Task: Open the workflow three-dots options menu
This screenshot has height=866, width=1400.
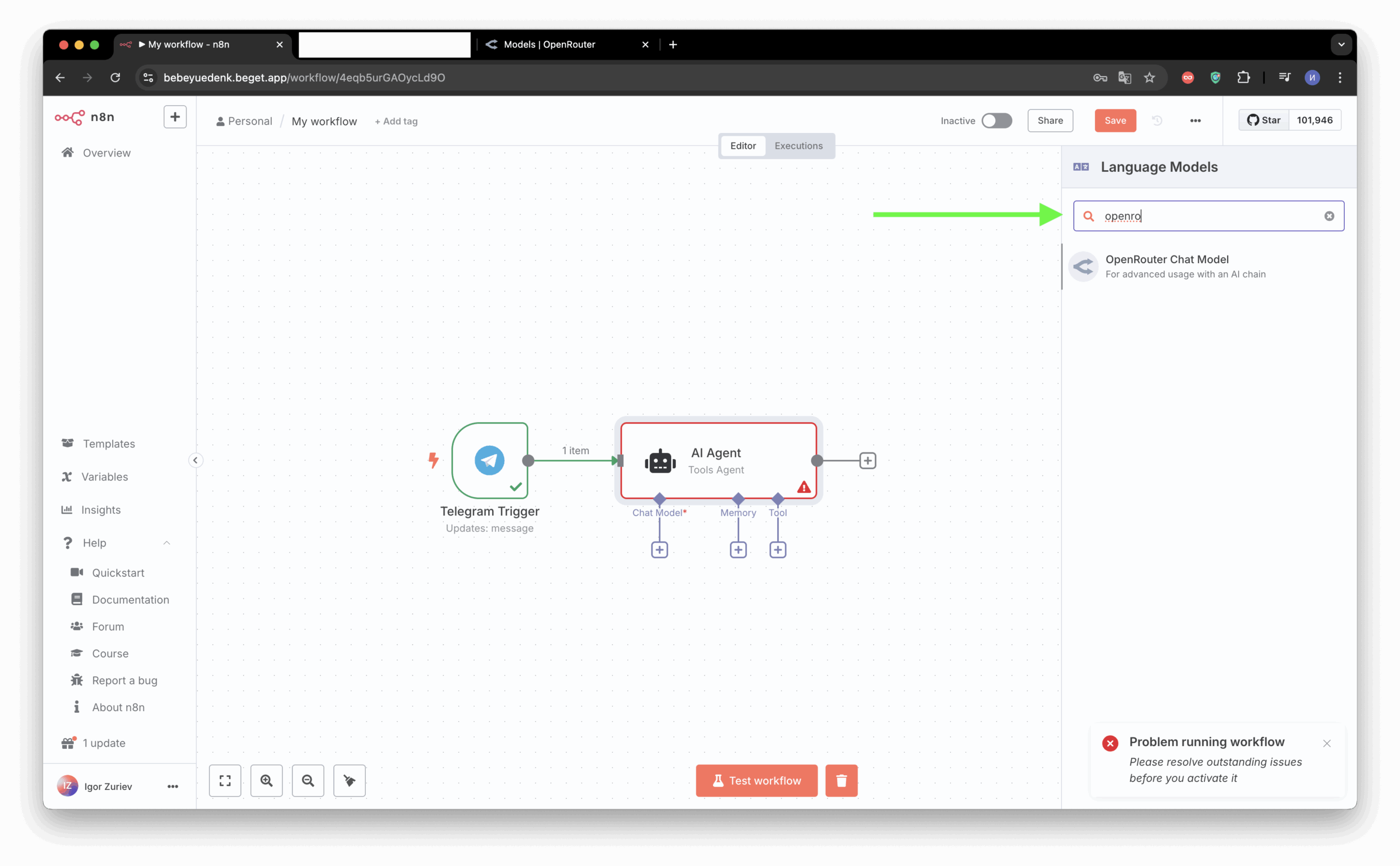Action: [x=1195, y=120]
